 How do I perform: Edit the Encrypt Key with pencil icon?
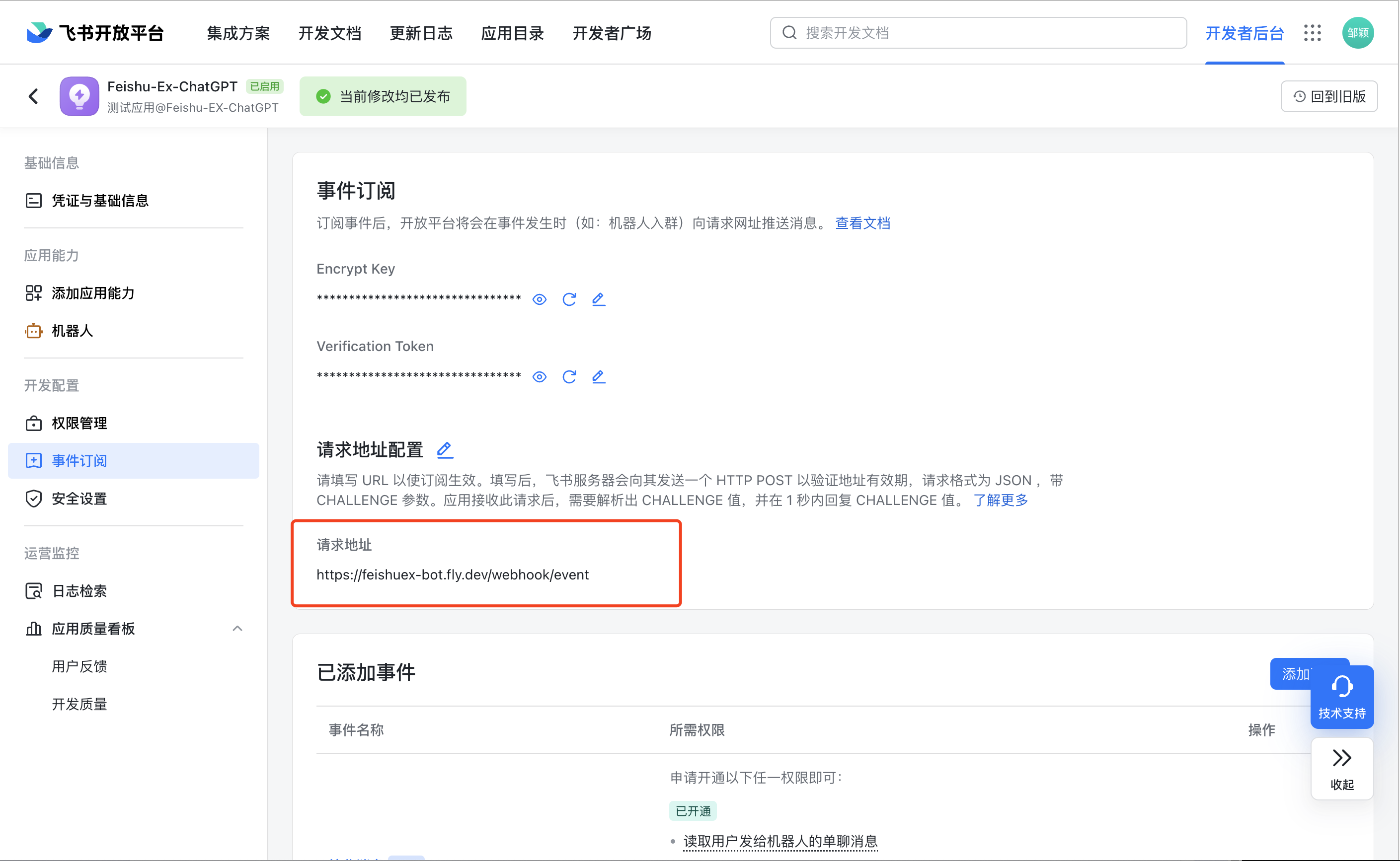(x=598, y=299)
